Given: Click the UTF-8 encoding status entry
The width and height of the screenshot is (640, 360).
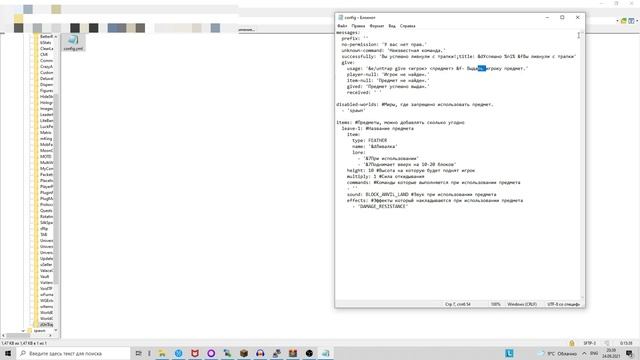Looking at the screenshot, I should point(563,304).
